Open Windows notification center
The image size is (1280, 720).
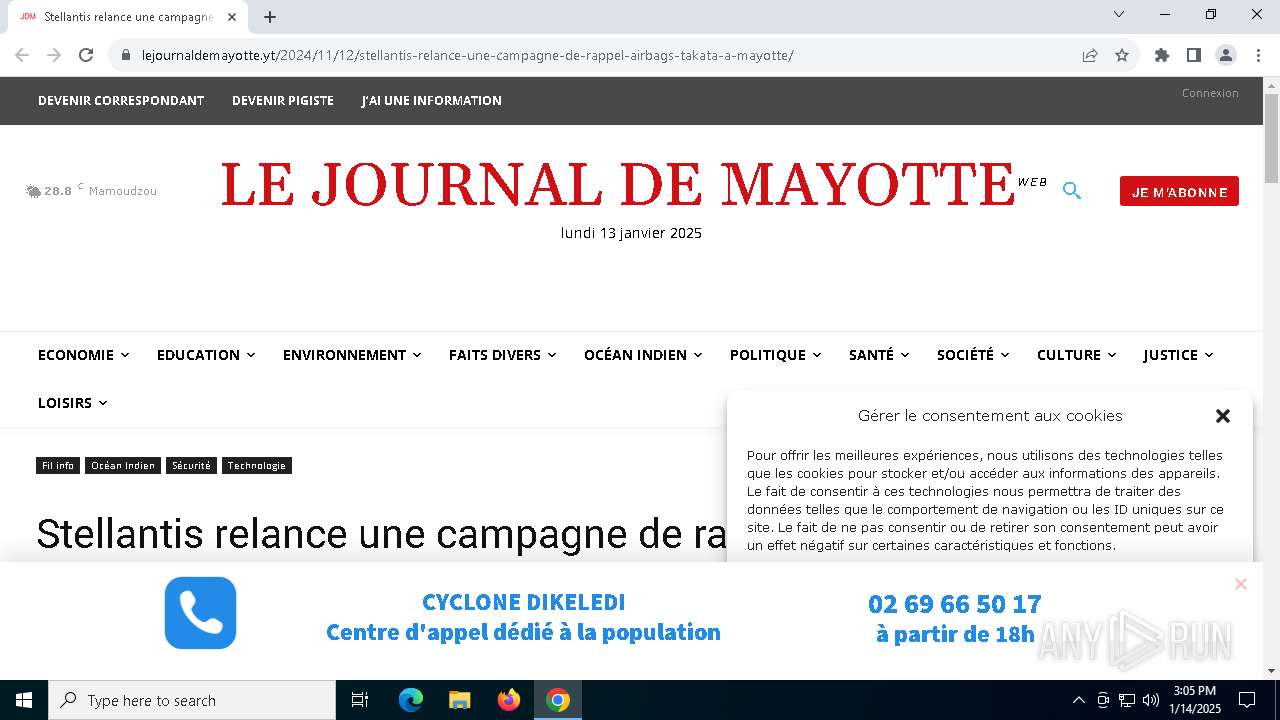pyautogui.click(x=1247, y=700)
